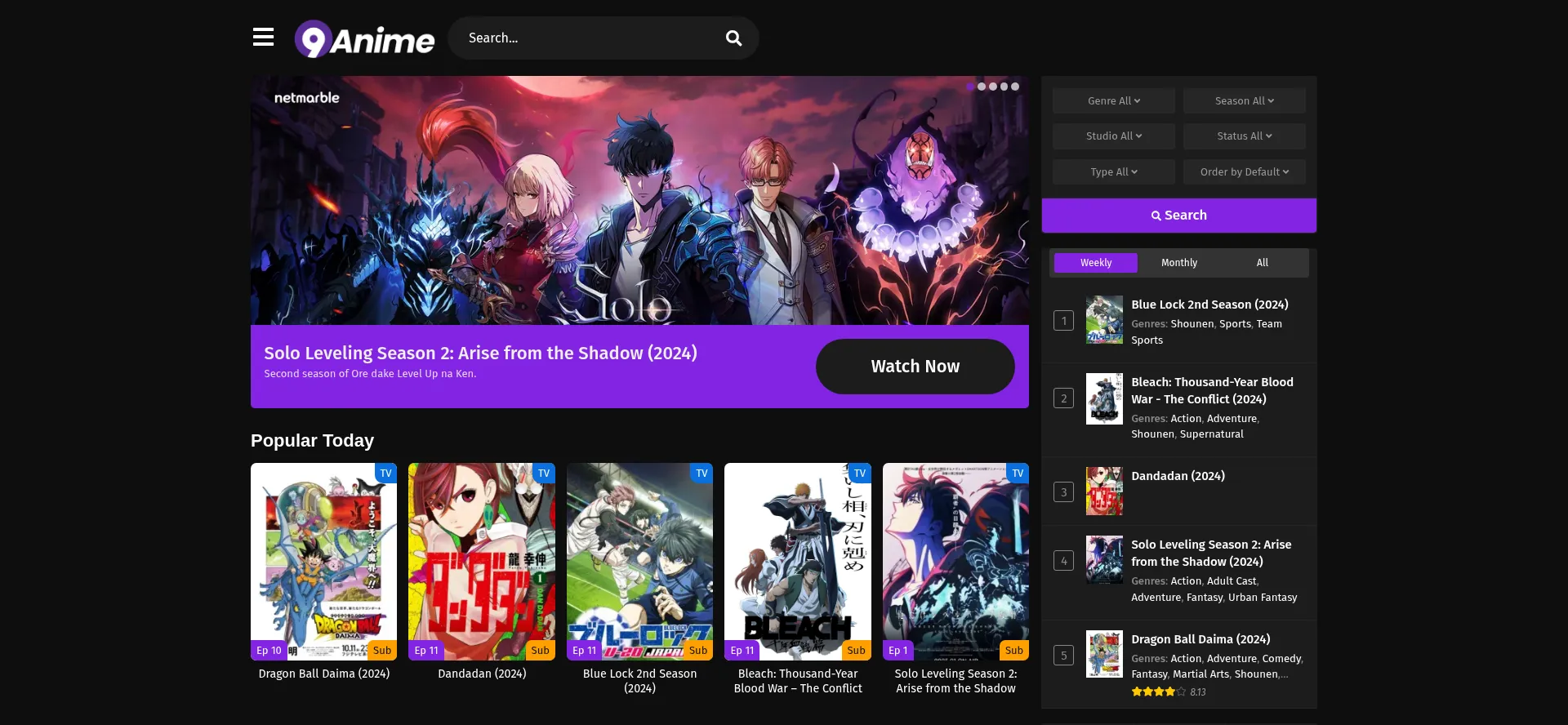This screenshot has width=1568, height=725.
Task: Open the hamburger menu
Action: 263,37
